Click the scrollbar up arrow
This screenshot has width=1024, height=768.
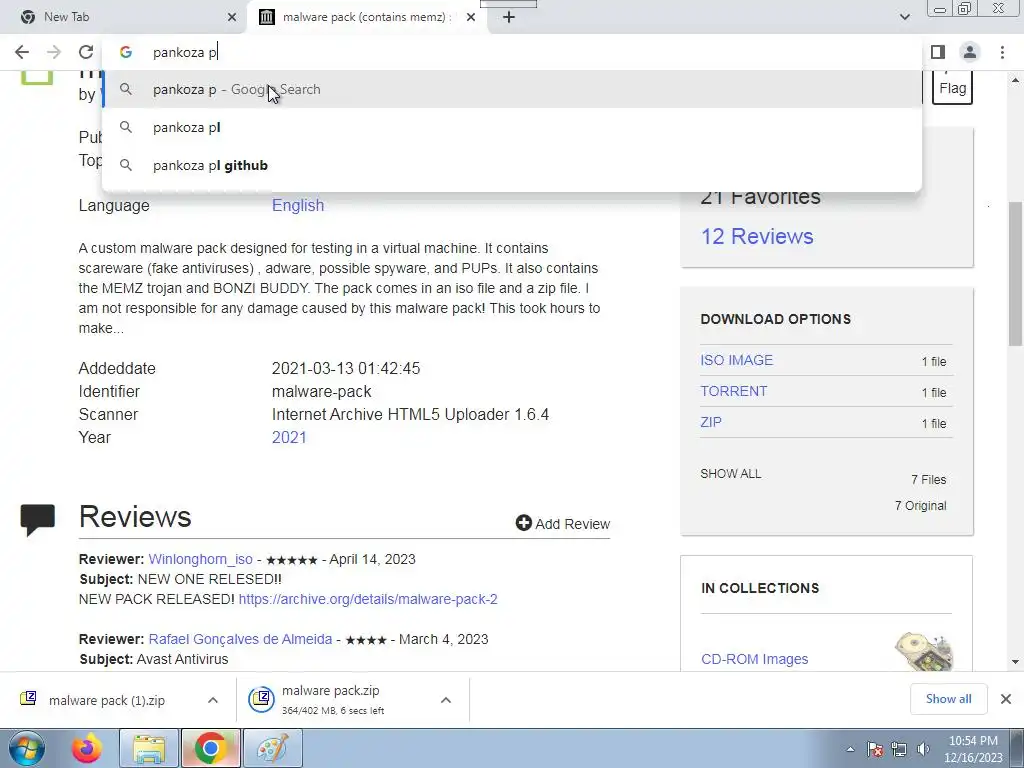tap(1015, 80)
